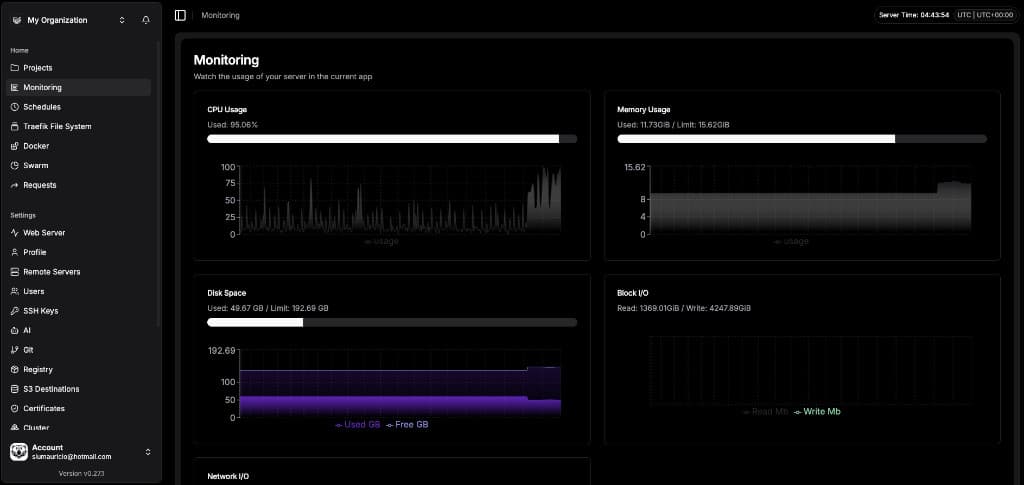This screenshot has width=1024, height=485.
Task: Click the Remote Servers icon
Action: click(15, 272)
